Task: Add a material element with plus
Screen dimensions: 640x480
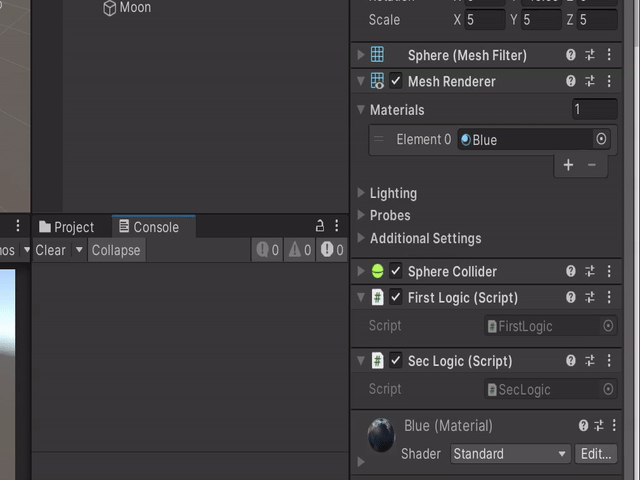Action: (568, 165)
